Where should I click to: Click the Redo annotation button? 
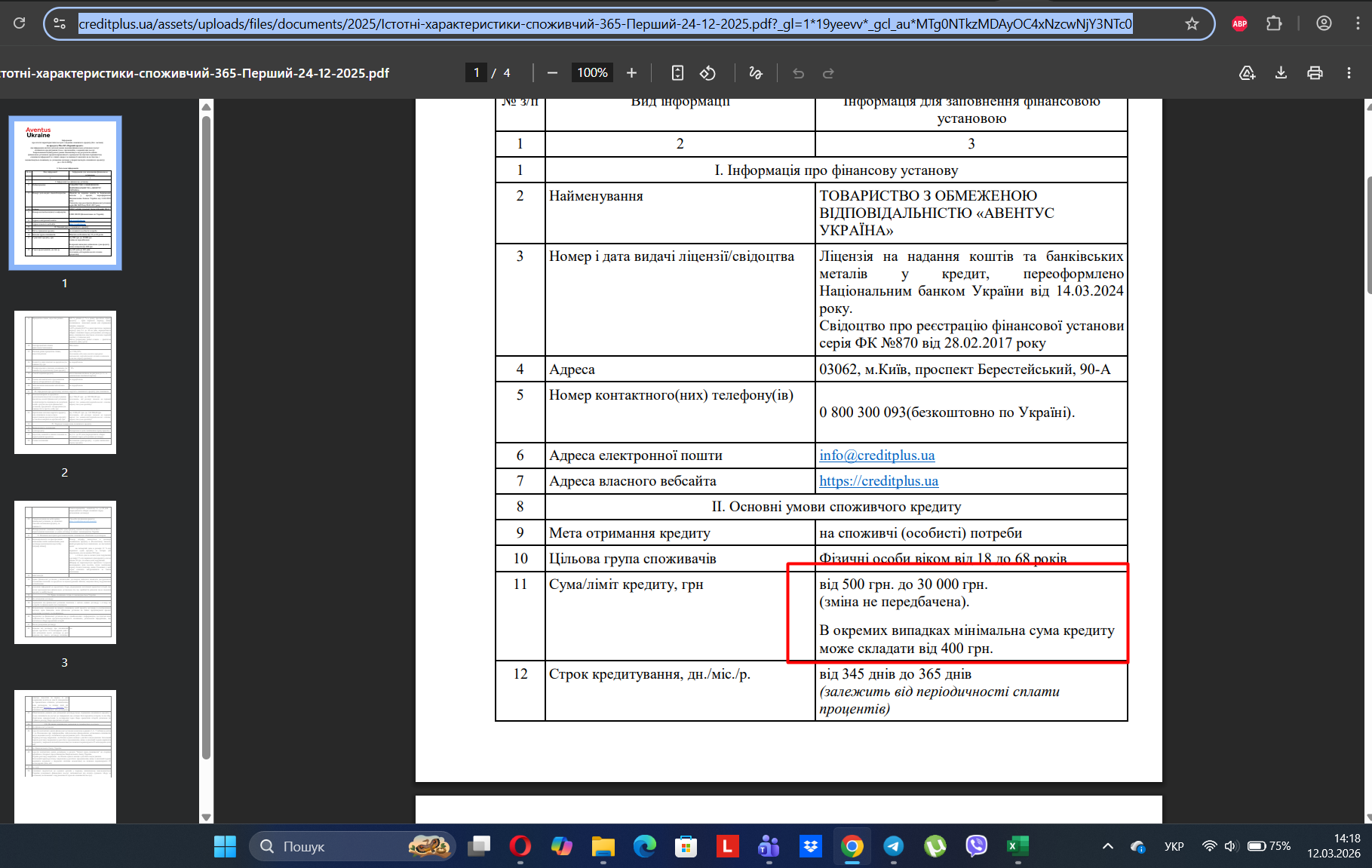pyautogui.click(x=828, y=73)
